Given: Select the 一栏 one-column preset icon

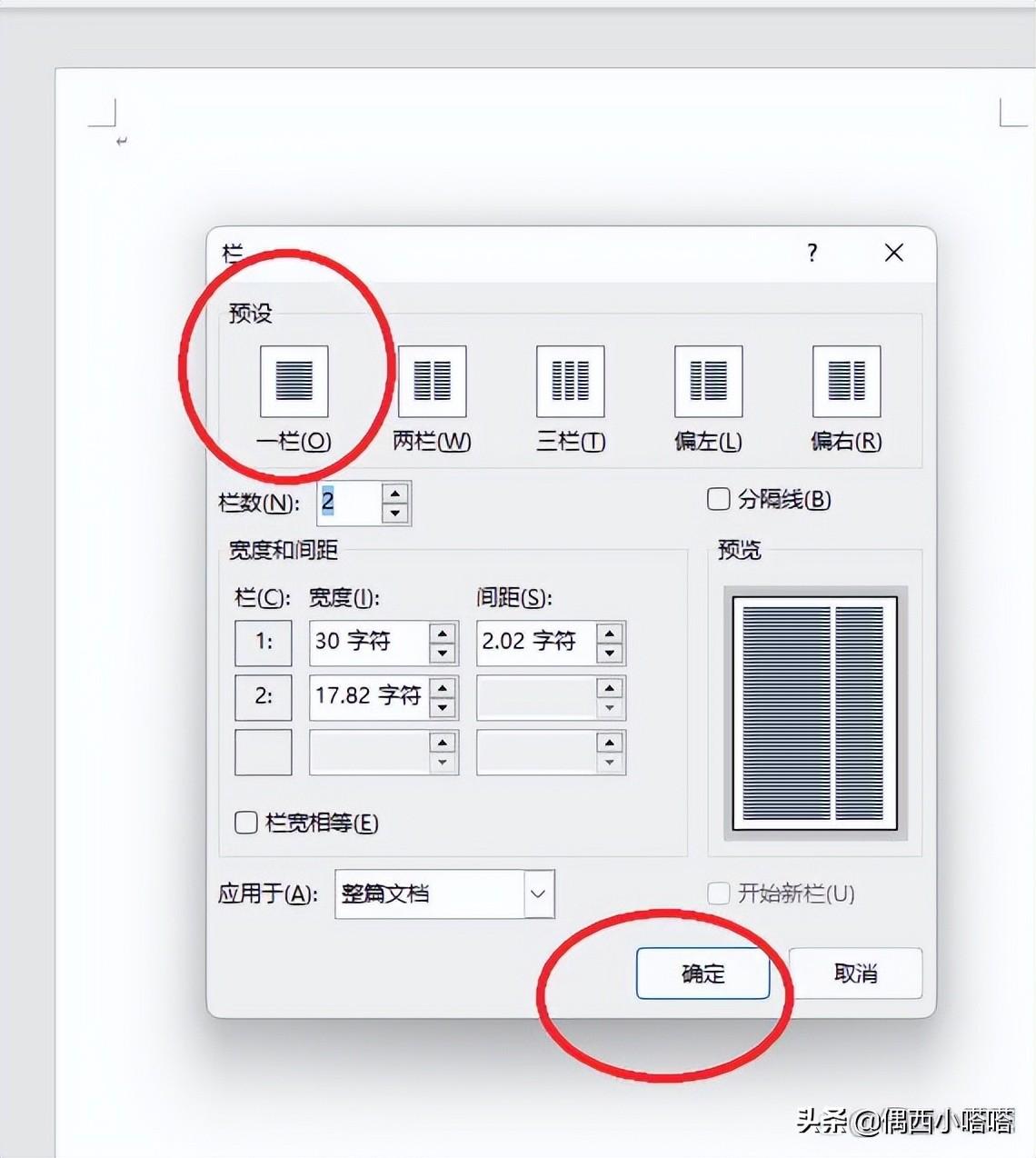Looking at the screenshot, I should [x=294, y=381].
